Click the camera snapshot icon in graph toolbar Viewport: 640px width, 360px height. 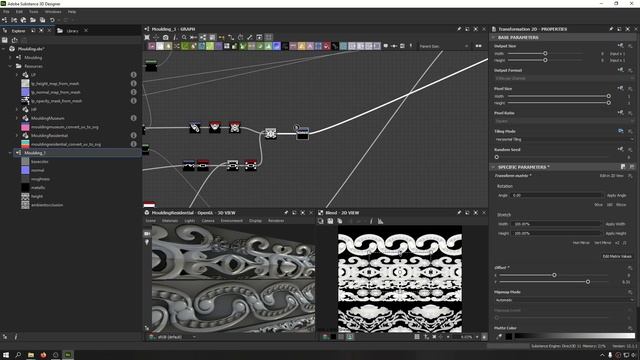pyautogui.click(x=165, y=37)
